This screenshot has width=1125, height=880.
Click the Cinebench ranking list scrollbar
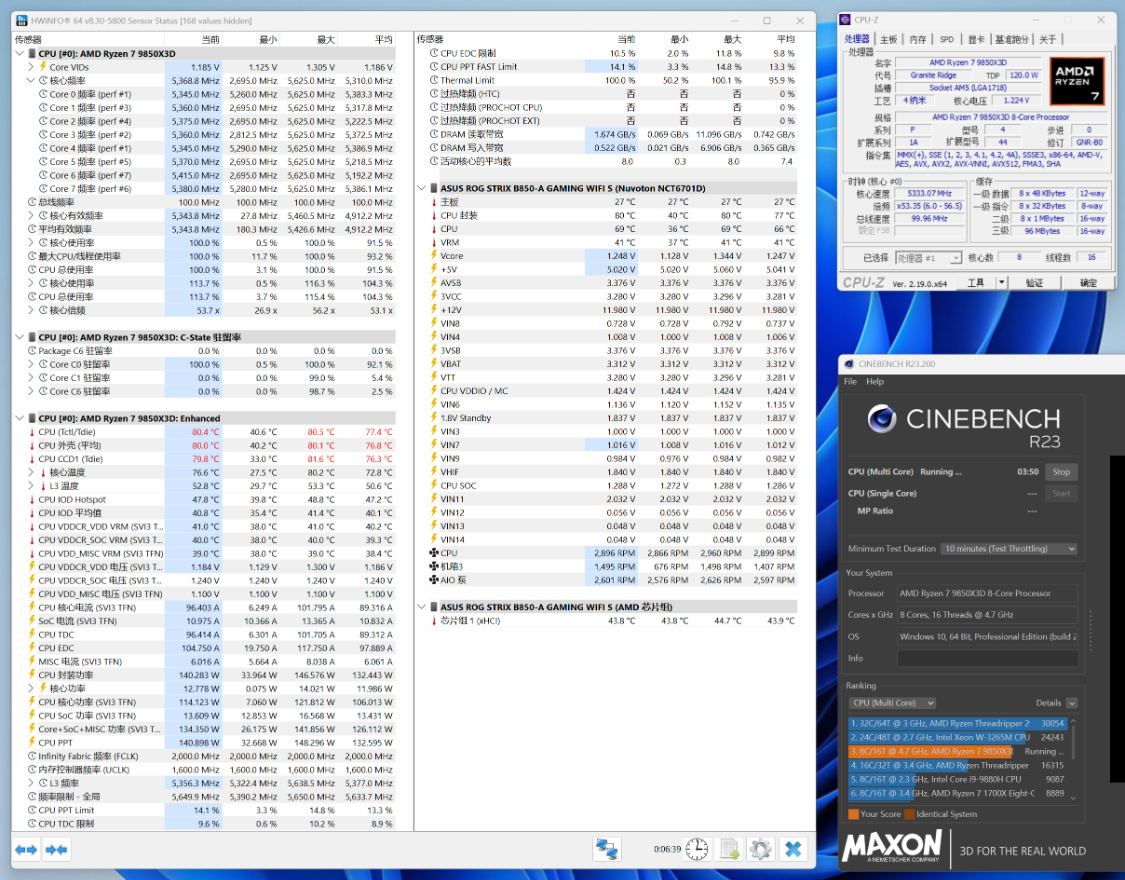(x=1073, y=759)
